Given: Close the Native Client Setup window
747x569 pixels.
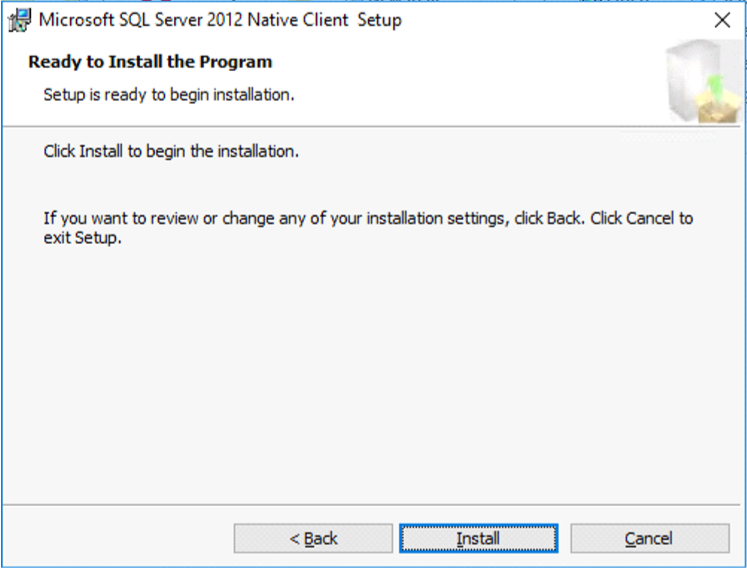Looking at the screenshot, I should 722,20.
